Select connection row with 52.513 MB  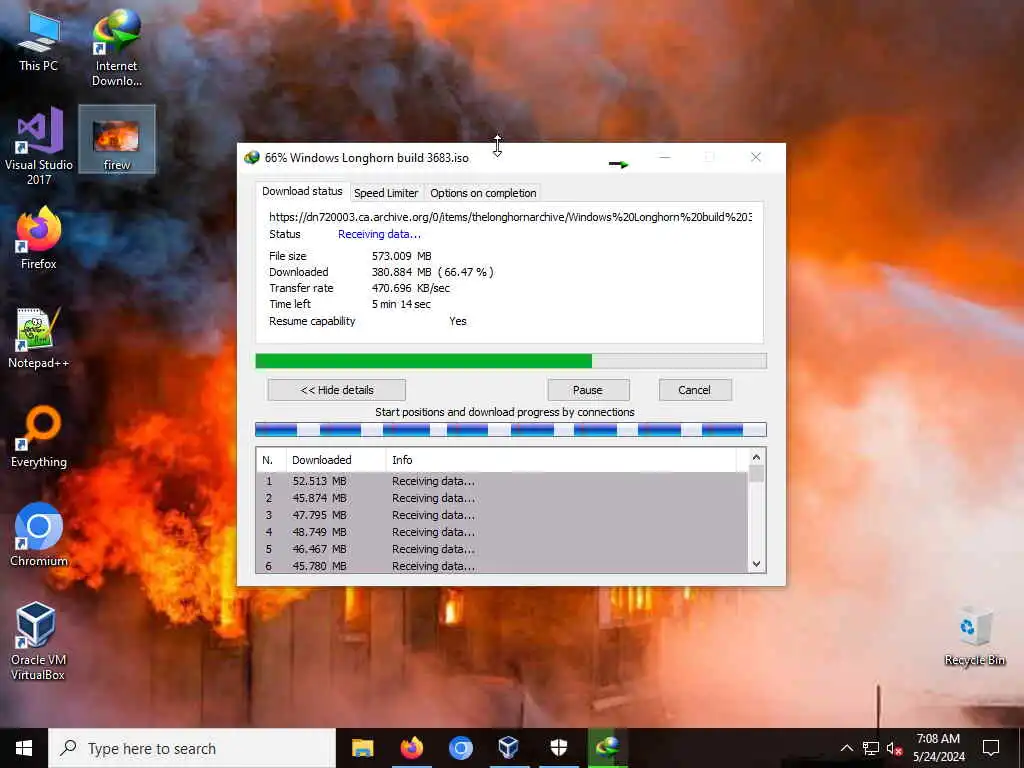pos(502,481)
